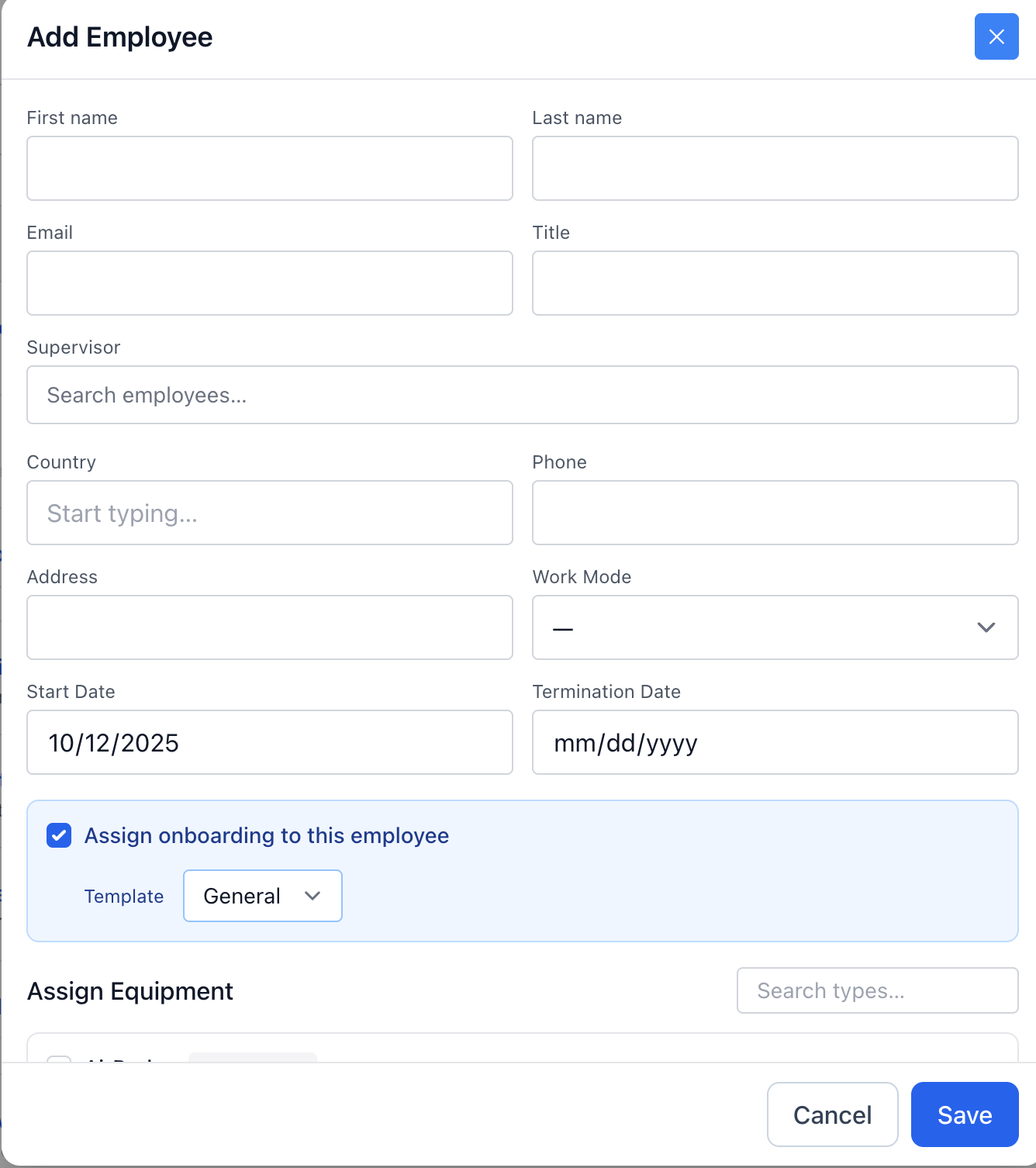Screen dimensions: 1036x1168
Task: Click the First name input field
Action: pos(269,168)
